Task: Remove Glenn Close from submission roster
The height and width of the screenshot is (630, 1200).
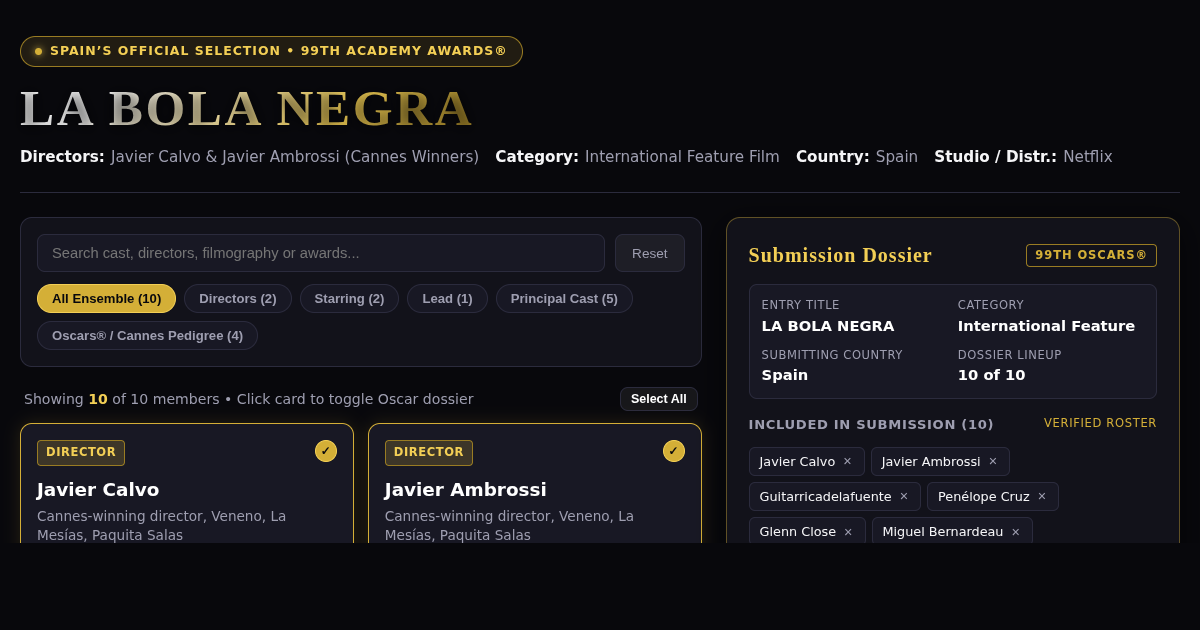Action: [x=848, y=531]
